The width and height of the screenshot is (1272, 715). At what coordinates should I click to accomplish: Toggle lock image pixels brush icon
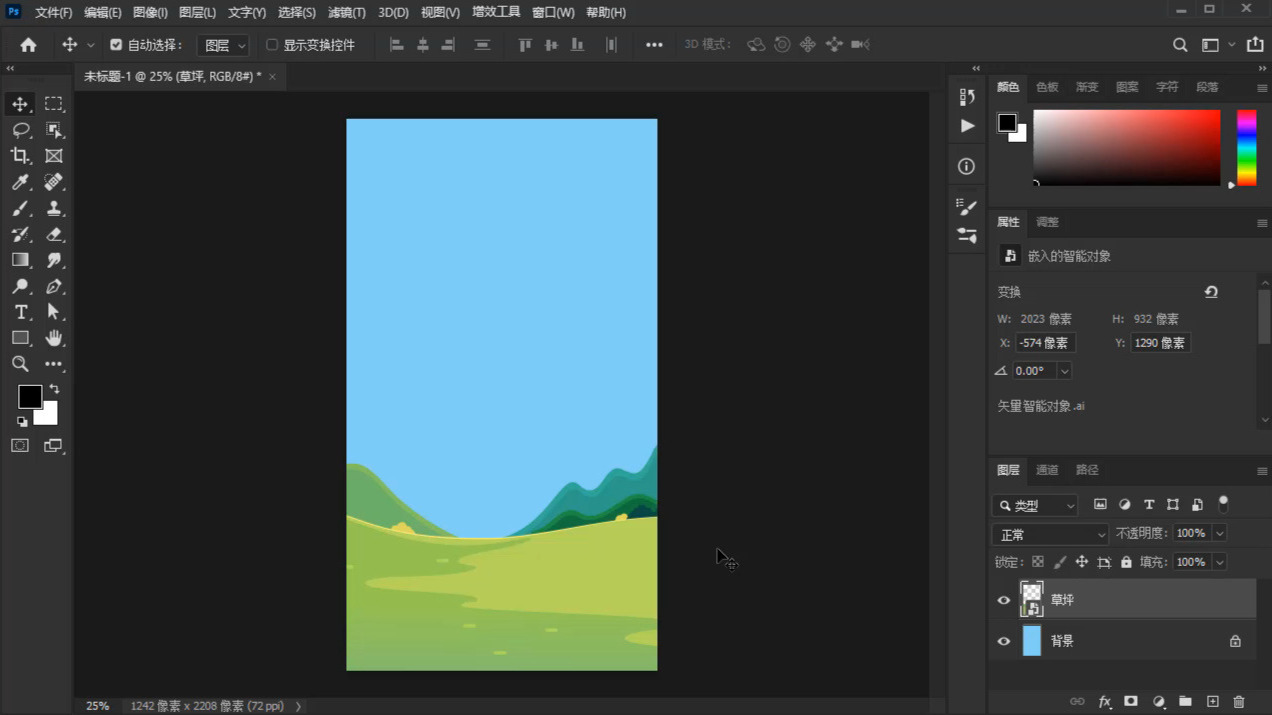1060,562
